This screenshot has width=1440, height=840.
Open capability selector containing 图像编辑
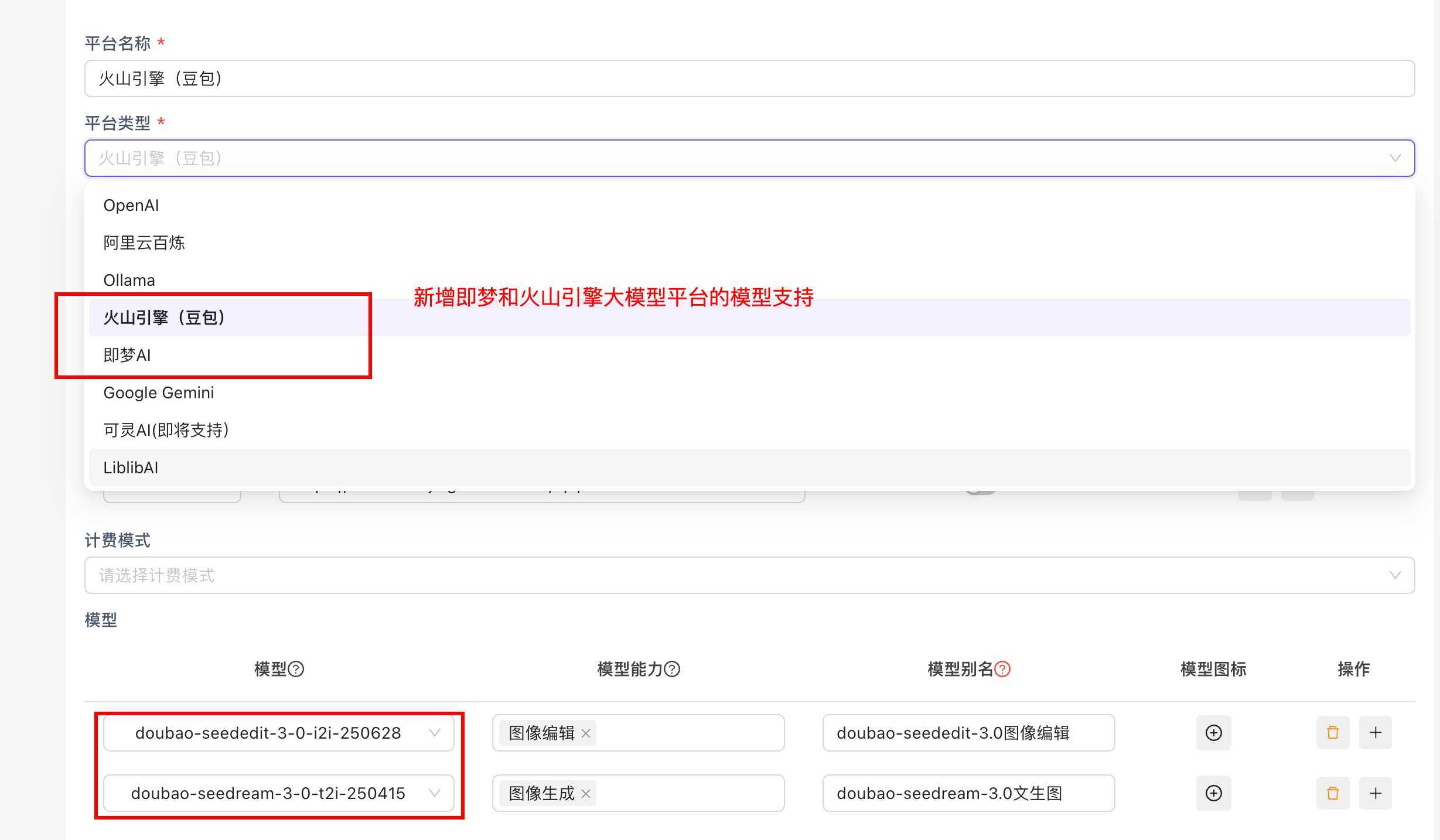coord(639,733)
